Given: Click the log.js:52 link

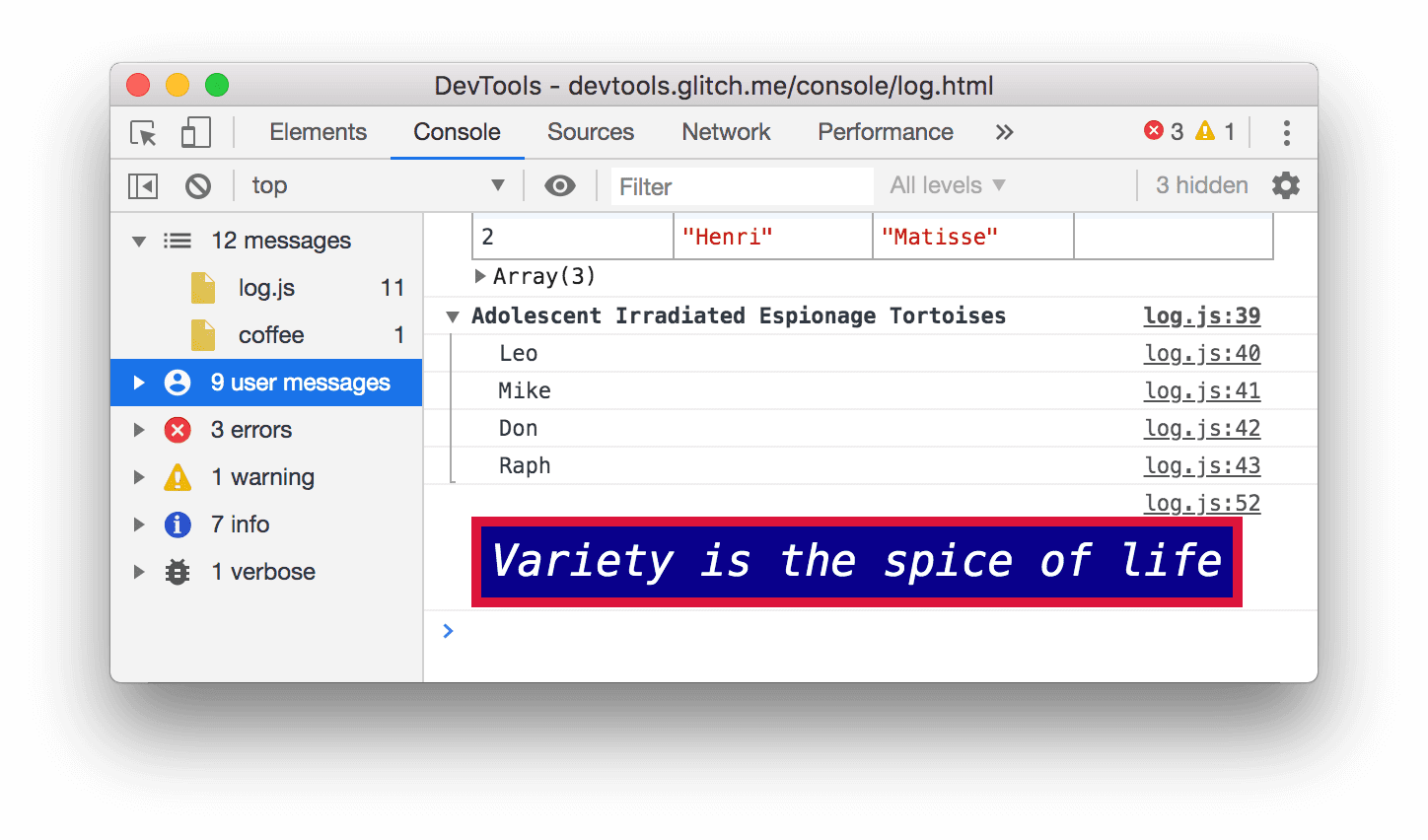Looking at the screenshot, I should (x=1201, y=503).
